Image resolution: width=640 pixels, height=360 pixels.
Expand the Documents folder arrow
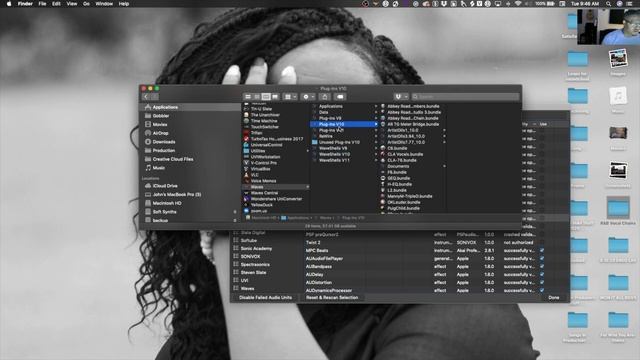pyautogui.click(x=444, y=166)
